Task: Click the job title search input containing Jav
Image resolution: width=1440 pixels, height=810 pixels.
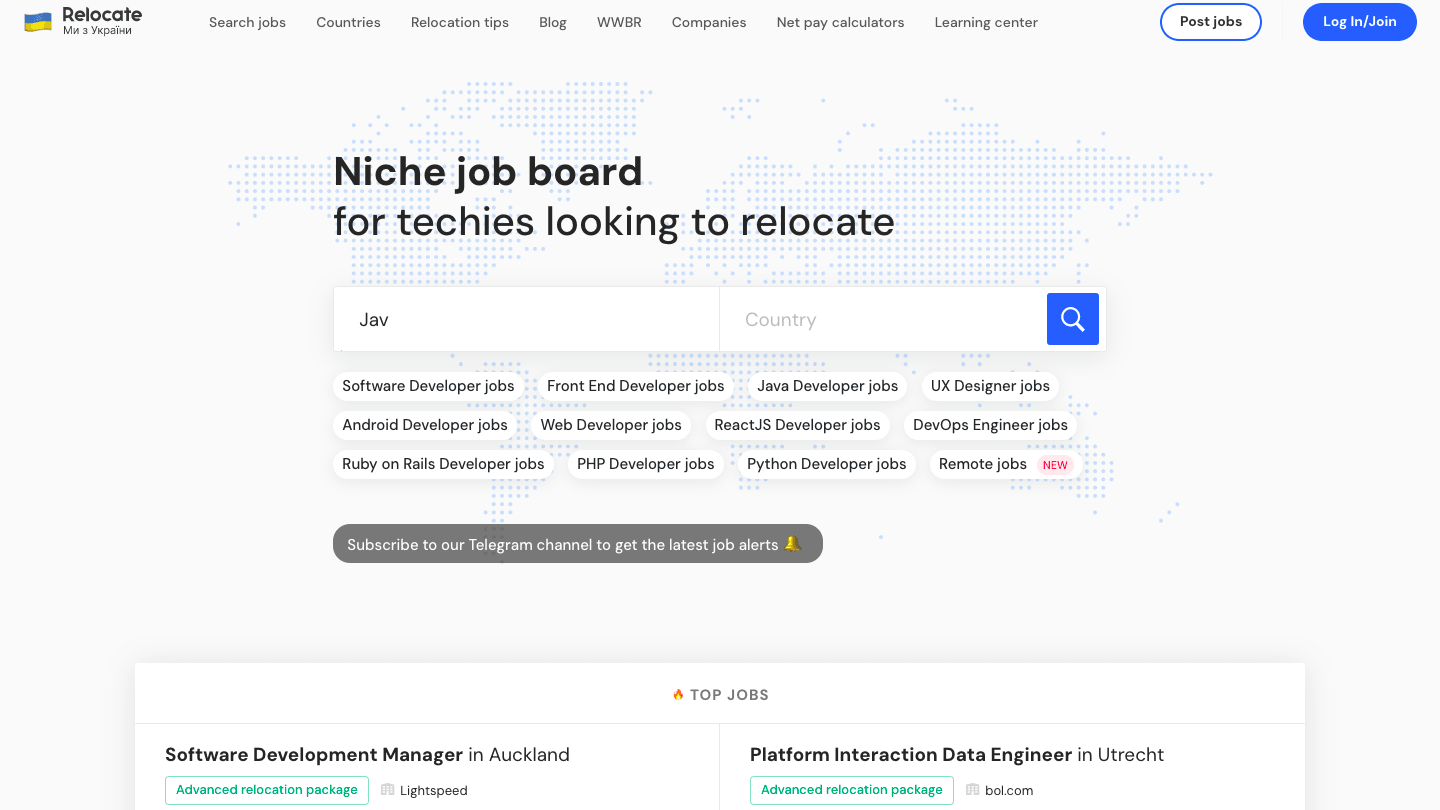Action: point(525,319)
